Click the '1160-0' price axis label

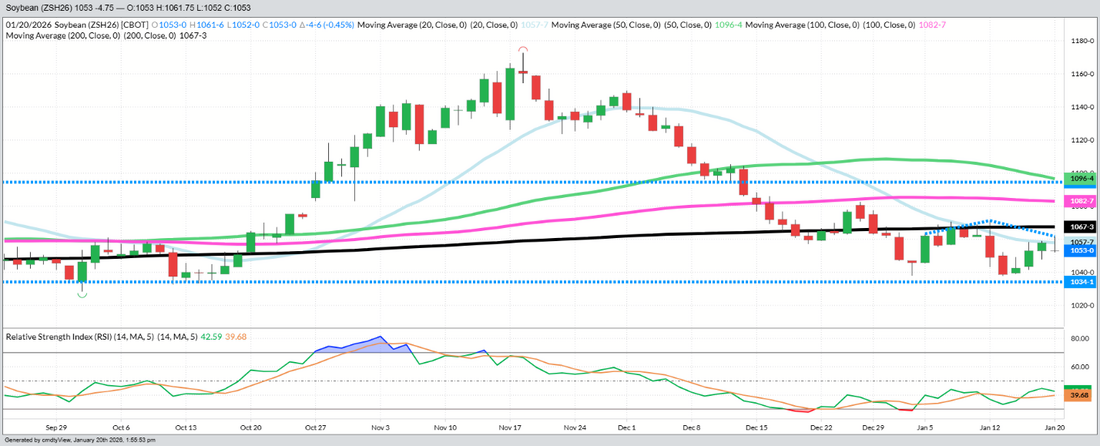1082,74
